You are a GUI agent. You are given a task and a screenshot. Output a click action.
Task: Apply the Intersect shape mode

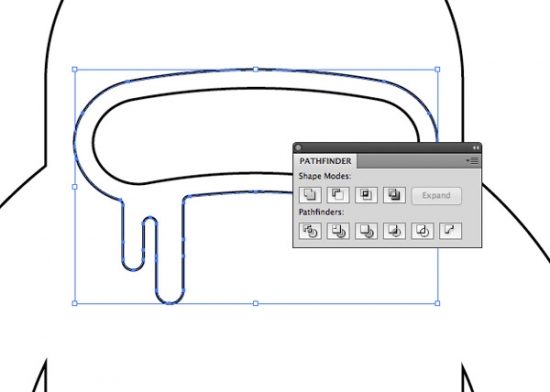[366, 195]
